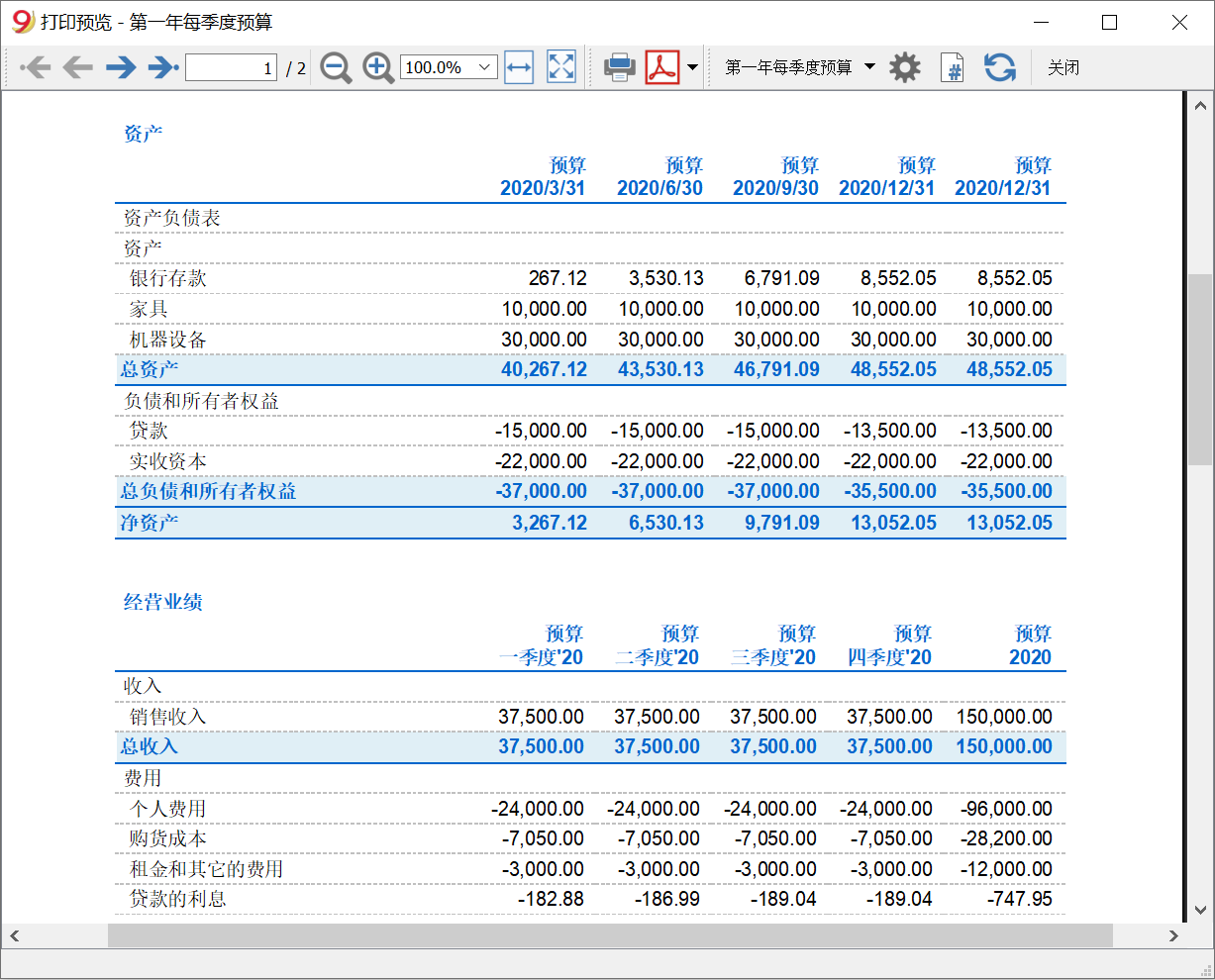
Task: Open the dropdown arrow beside PDF icon
Action: [692, 67]
